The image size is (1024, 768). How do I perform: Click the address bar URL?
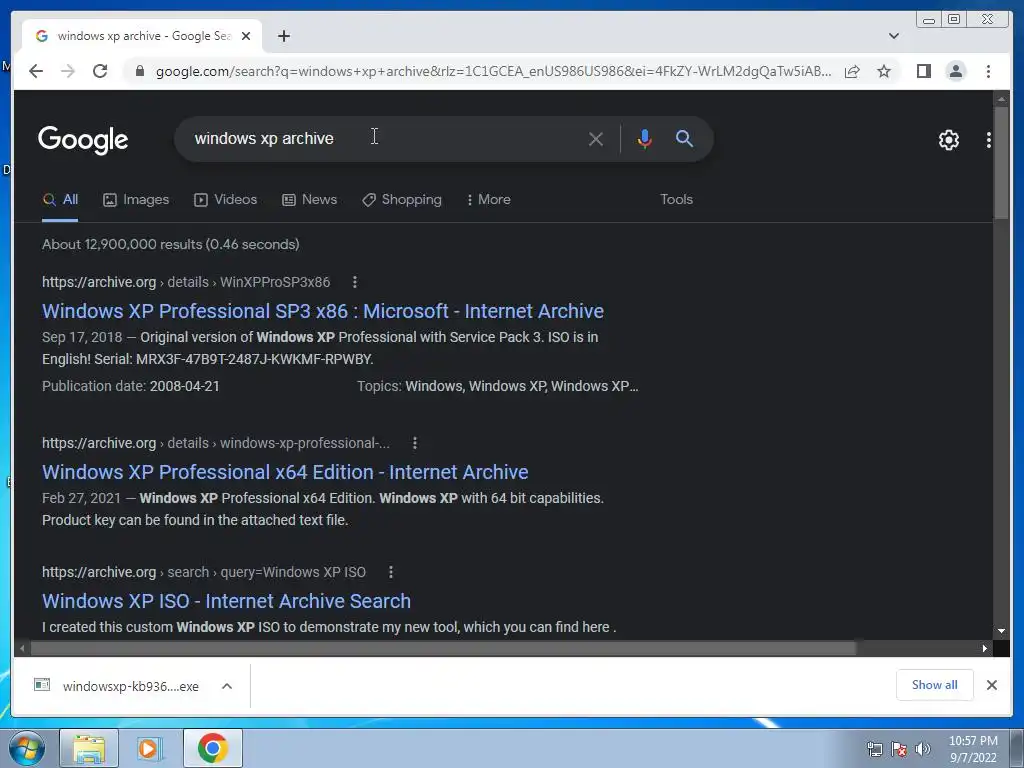[x=493, y=71]
